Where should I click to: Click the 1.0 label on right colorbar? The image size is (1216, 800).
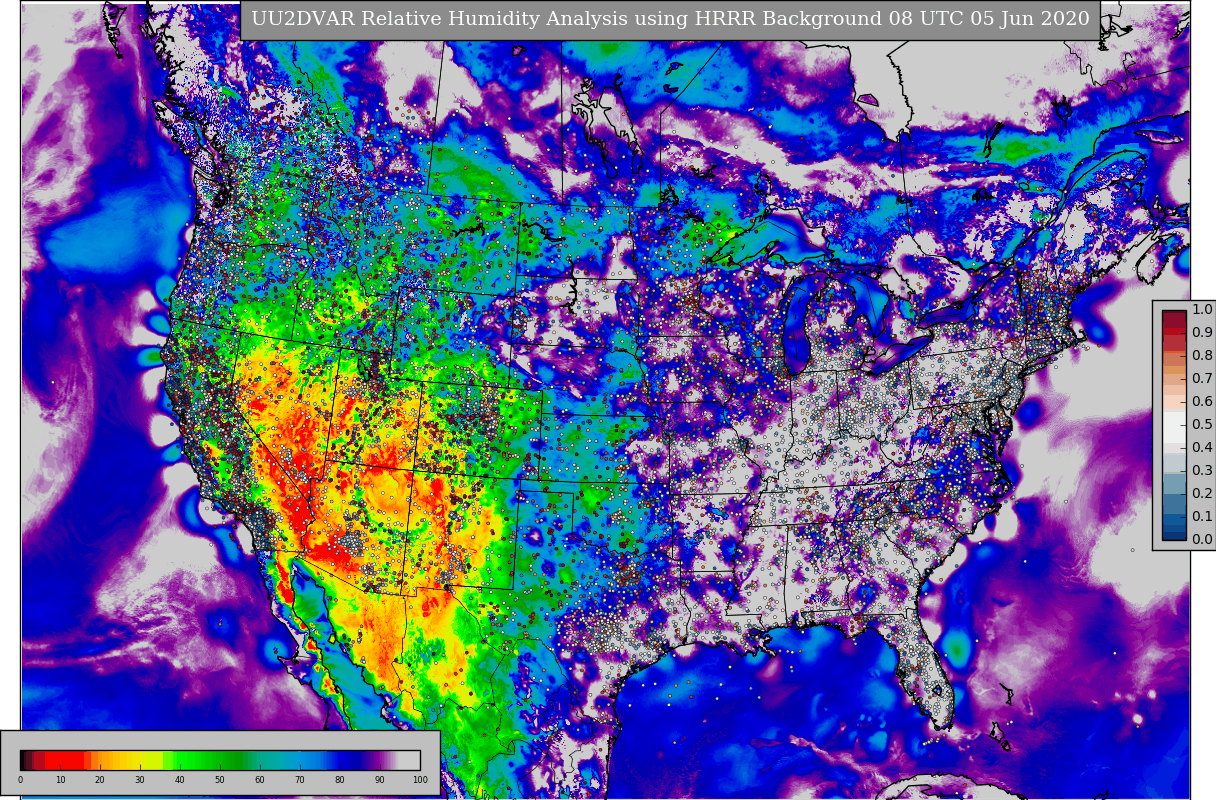pos(1202,309)
